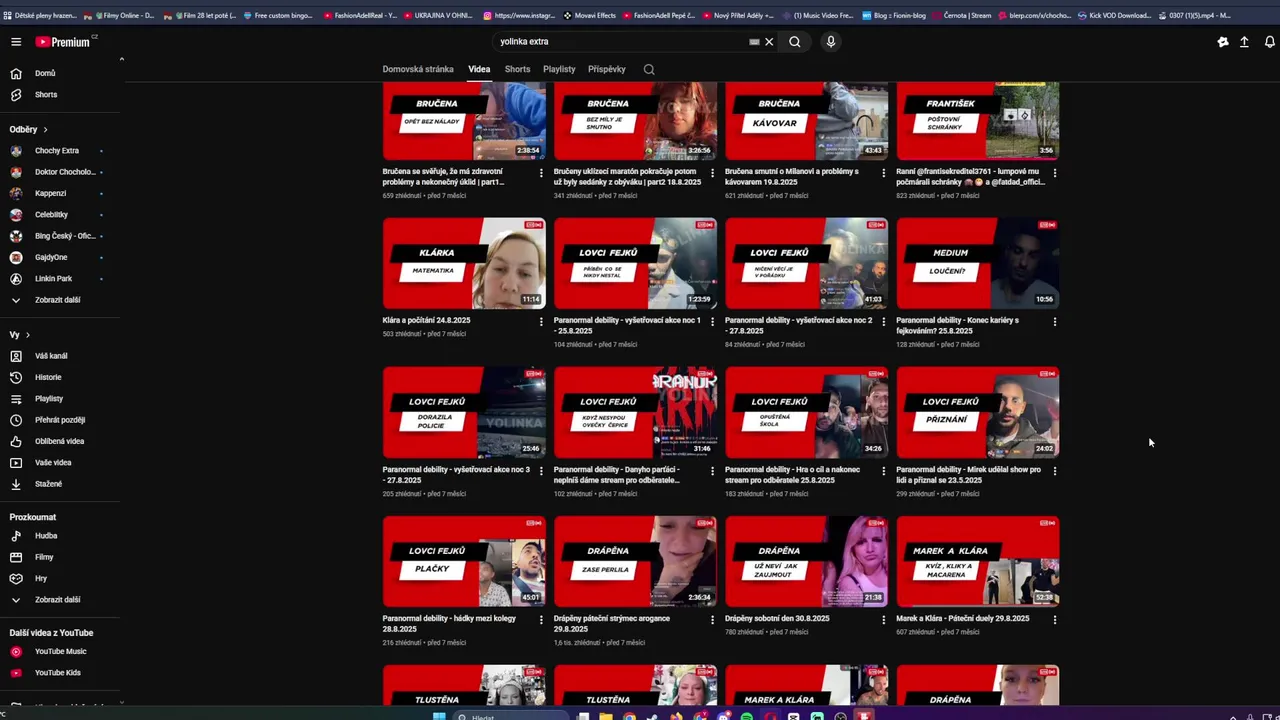Viewport: 1280px width, 720px height.
Task: Open video title 'Marek a Klára - Páteční duely 29.8.2025'
Action: tap(963, 619)
